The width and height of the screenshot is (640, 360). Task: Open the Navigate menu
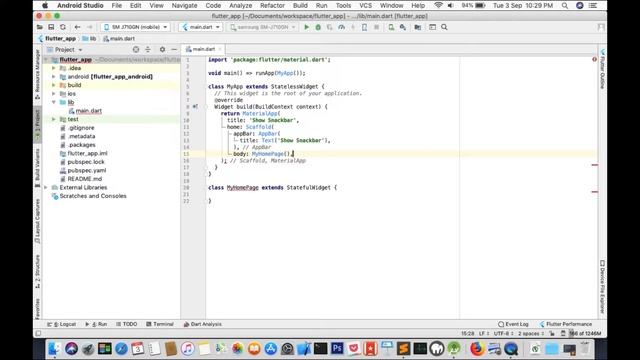coord(184,6)
